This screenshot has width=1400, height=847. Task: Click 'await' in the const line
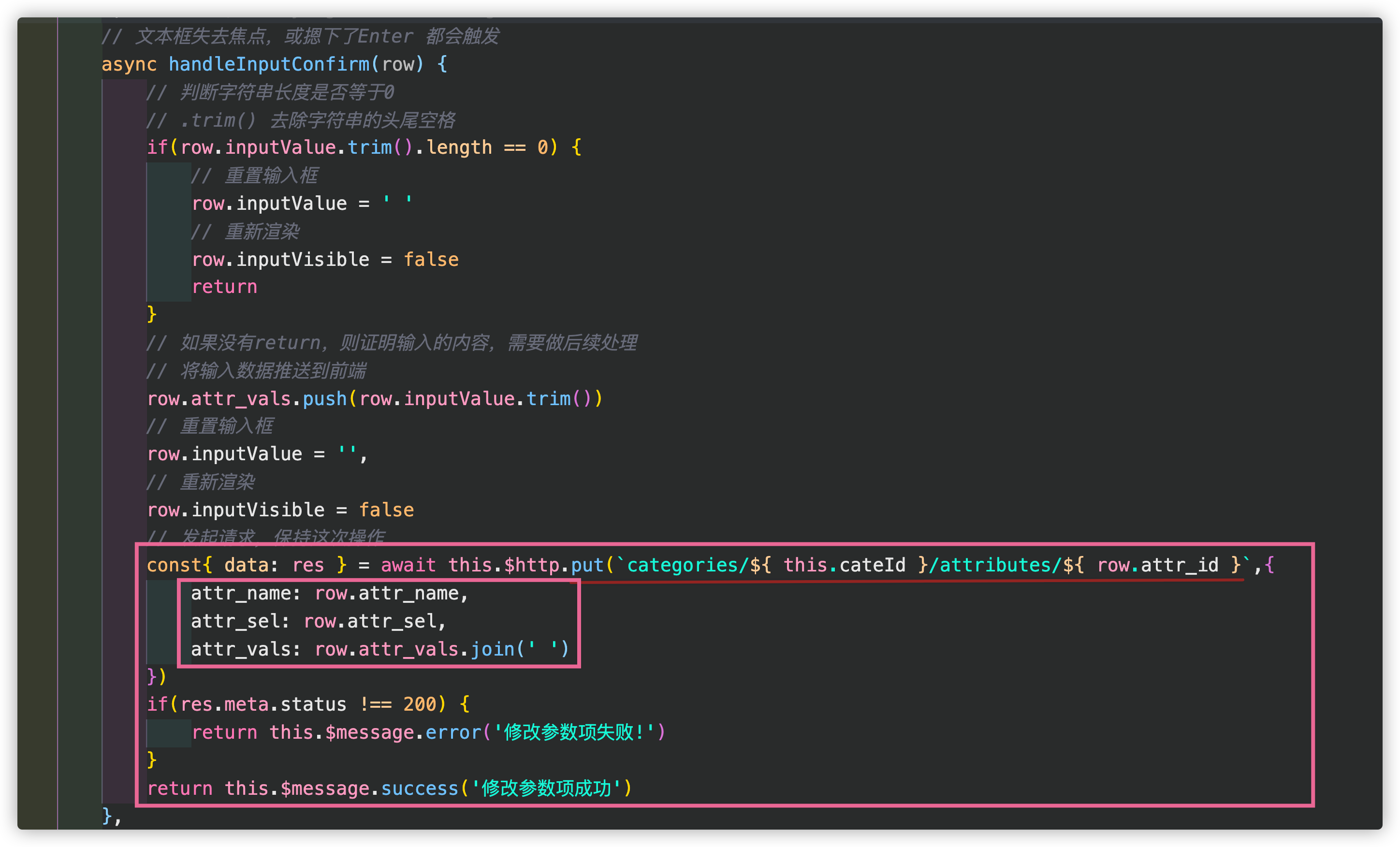[x=408, y=565]
